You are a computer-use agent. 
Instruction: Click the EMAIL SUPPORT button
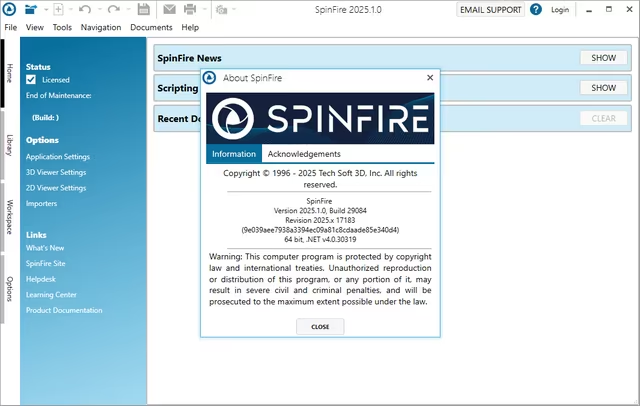tap(491, 10)
